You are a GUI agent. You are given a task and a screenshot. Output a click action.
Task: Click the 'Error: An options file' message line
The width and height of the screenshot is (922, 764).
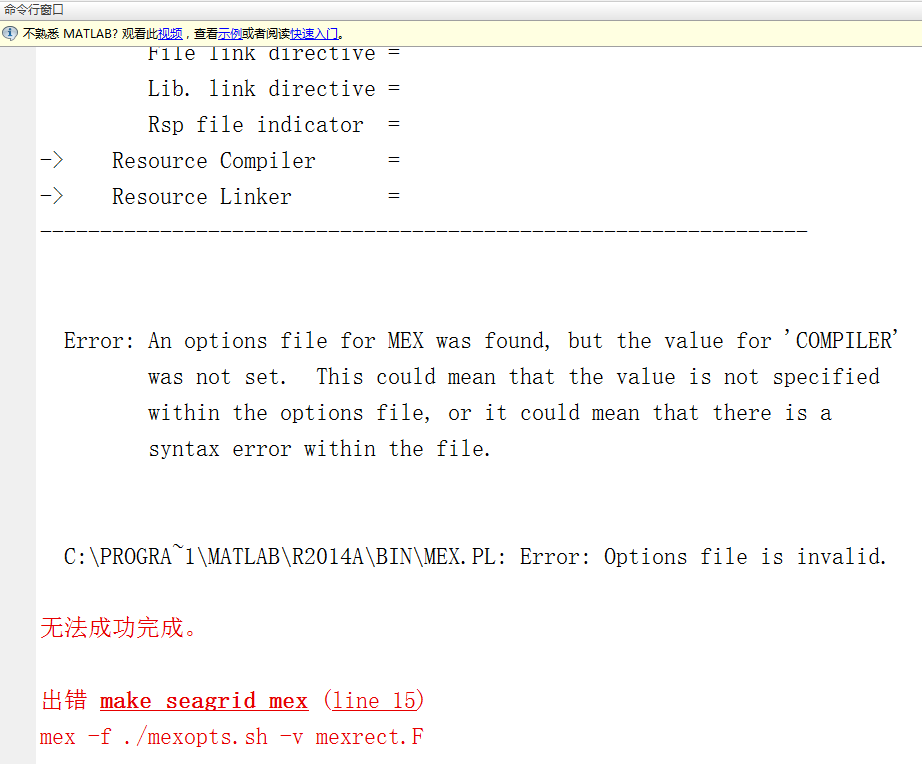pyautogui.click(x=481, y=341)
